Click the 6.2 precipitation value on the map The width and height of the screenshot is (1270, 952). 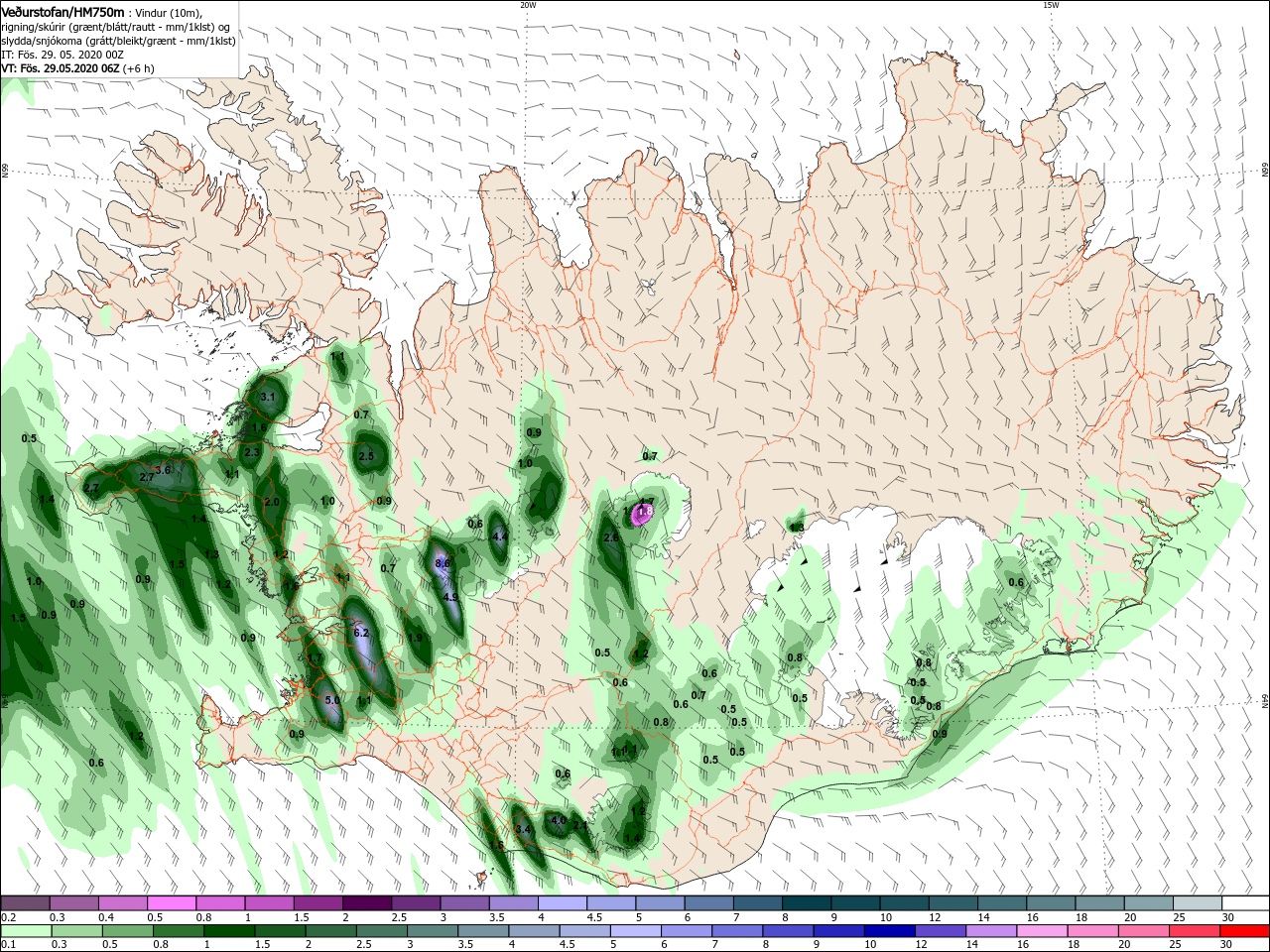pos(361,633)
